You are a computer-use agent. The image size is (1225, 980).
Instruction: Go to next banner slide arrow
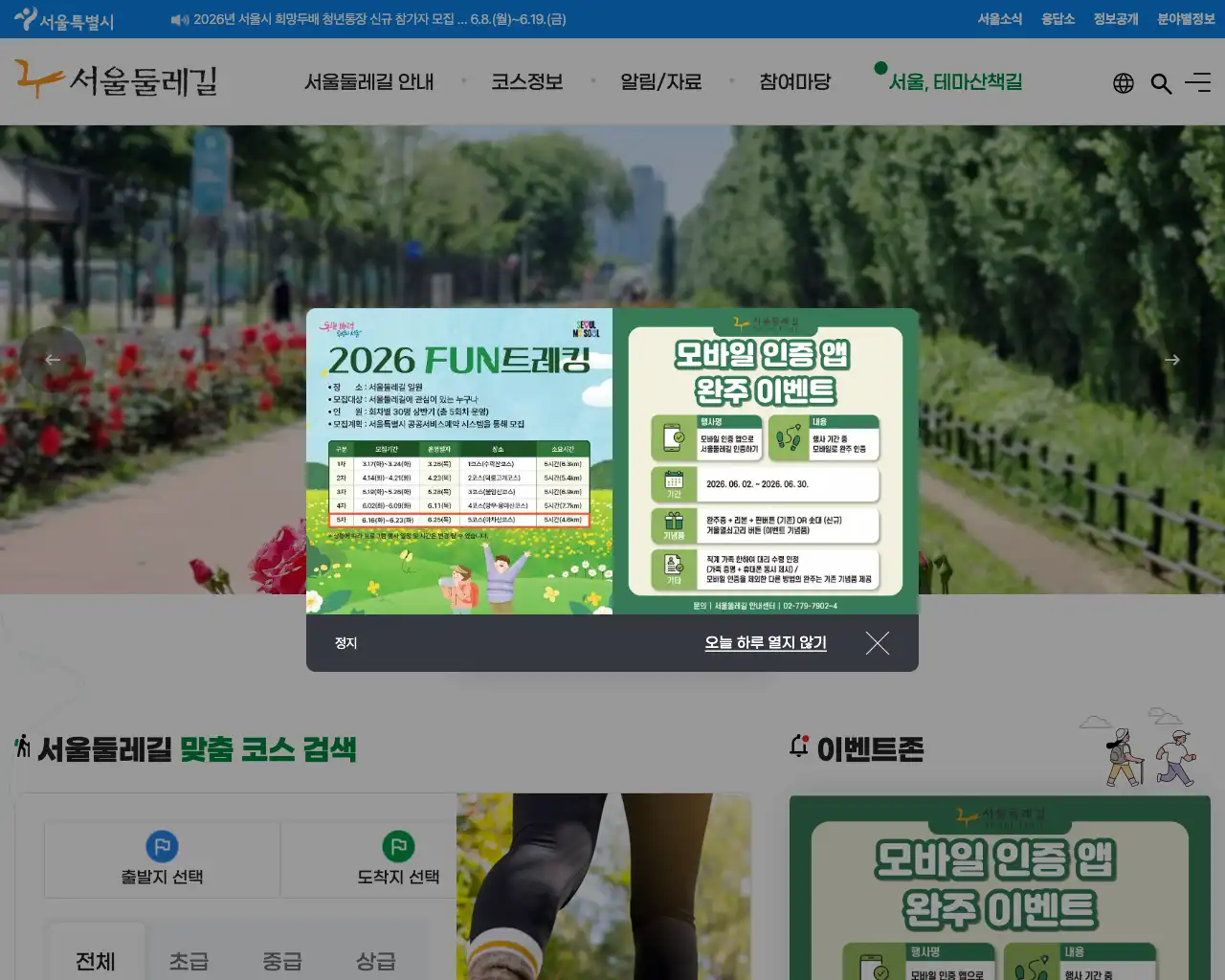(x=1172, y=360)
